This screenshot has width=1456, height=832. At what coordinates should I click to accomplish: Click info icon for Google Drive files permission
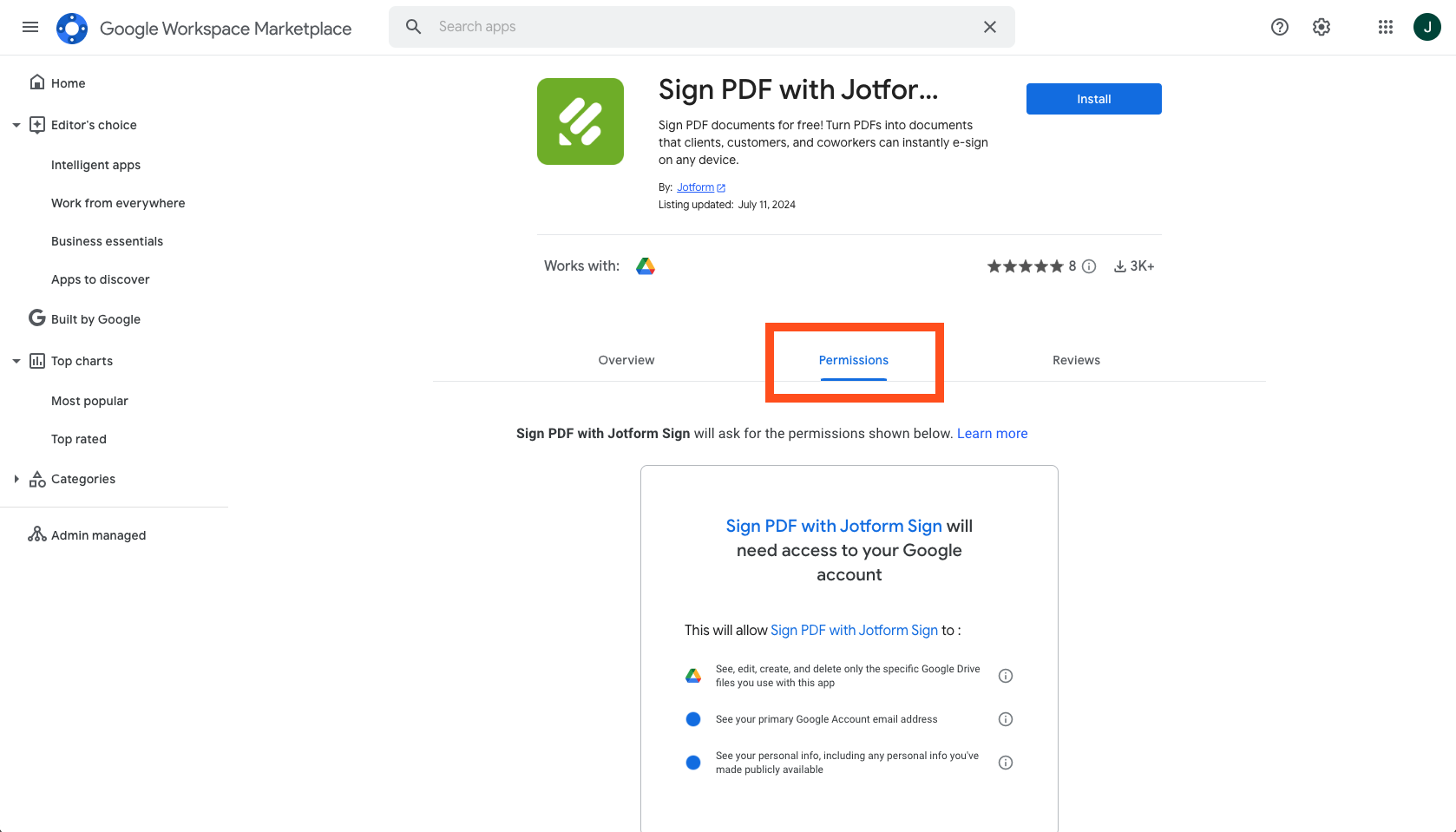click(1006, 676)
